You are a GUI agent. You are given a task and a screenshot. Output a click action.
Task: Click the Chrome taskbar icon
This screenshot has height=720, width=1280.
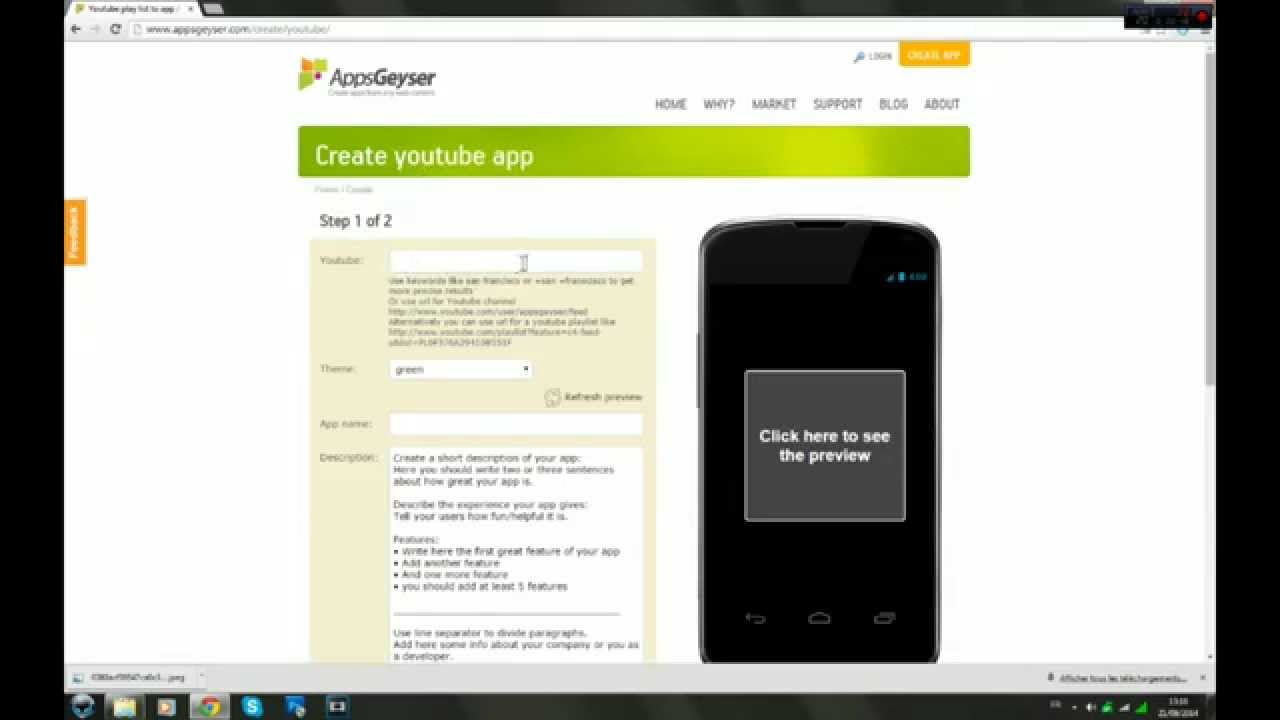[x=209, y=706]
